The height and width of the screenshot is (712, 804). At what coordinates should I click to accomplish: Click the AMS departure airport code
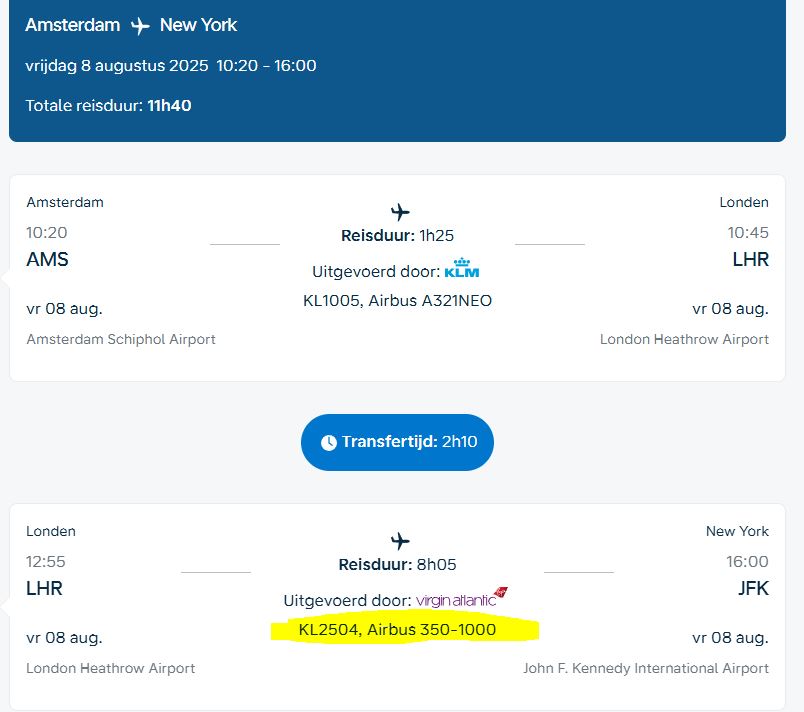click(x=47, y=259)
